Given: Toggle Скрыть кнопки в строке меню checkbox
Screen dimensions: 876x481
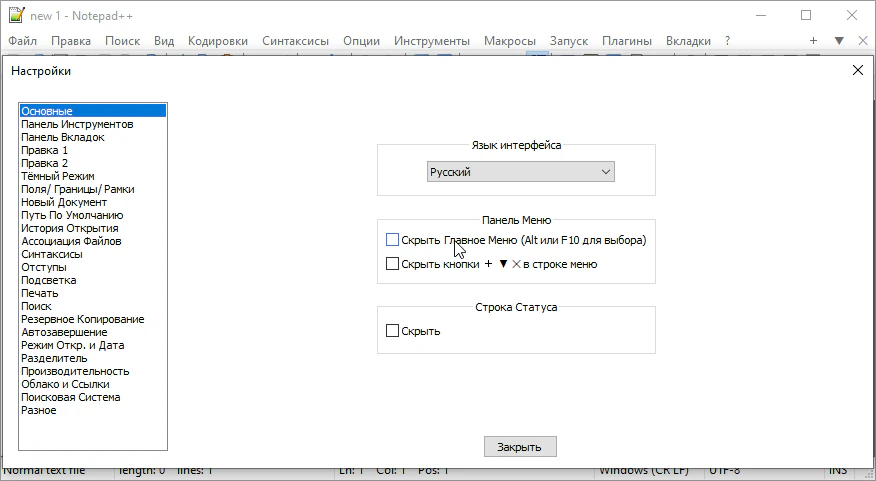Looking at the screenshot, I should [392, 264].
